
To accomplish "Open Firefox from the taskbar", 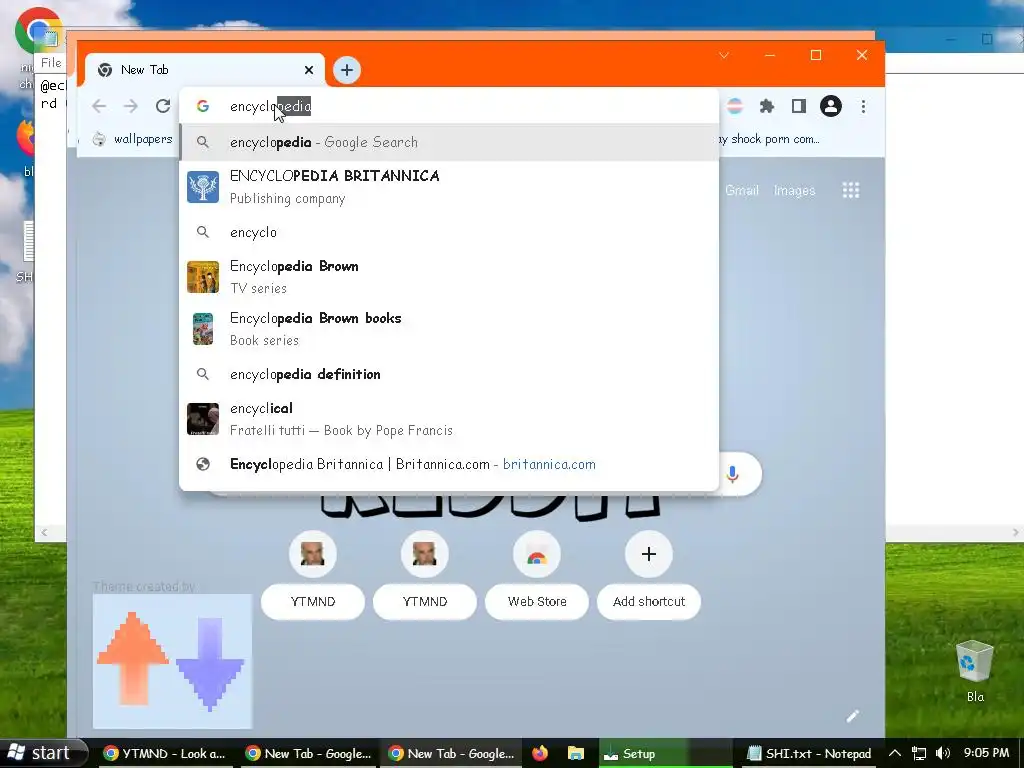I will tap(539, 754).
